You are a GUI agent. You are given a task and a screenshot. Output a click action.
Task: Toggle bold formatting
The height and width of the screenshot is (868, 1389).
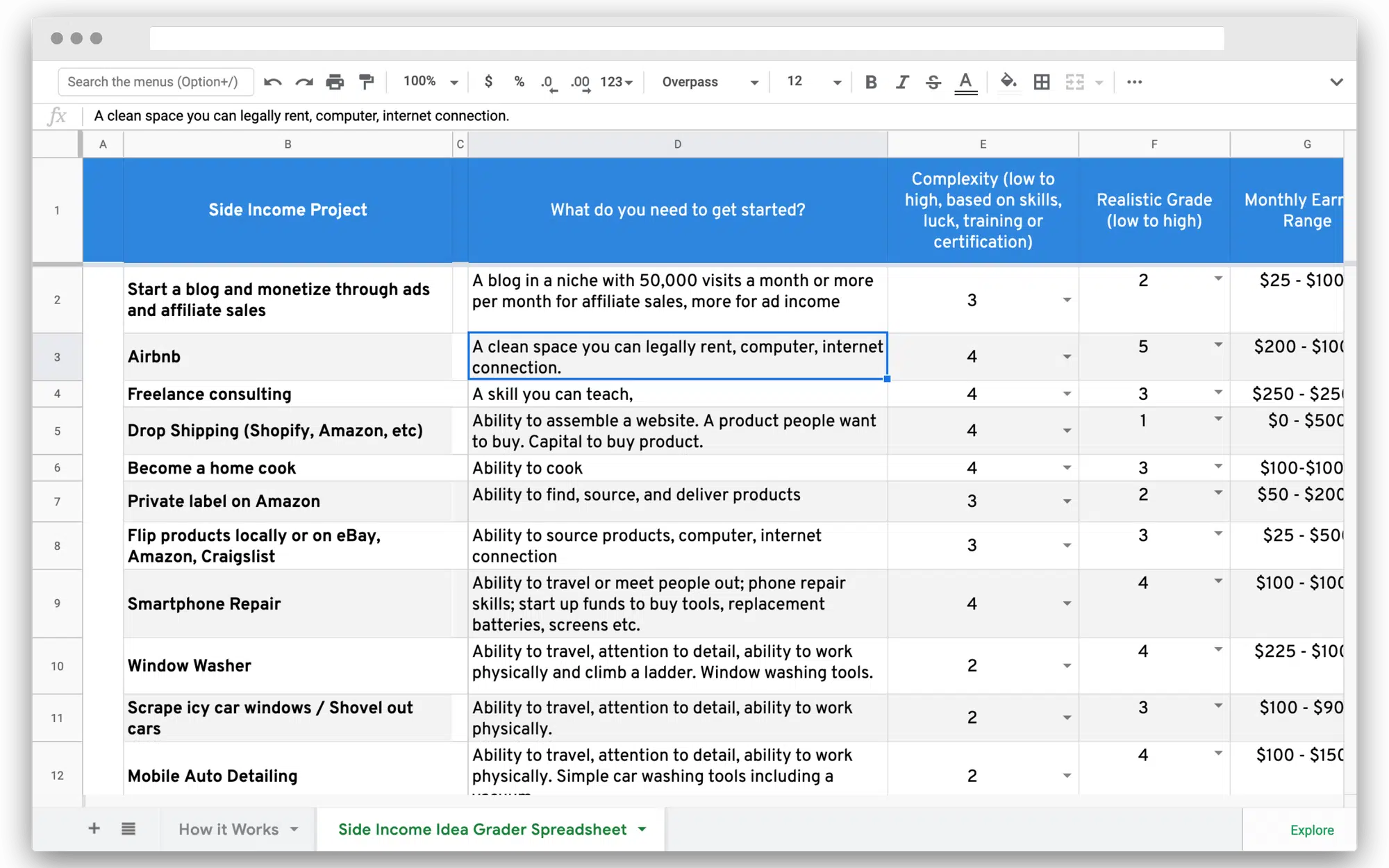[870, 82]
